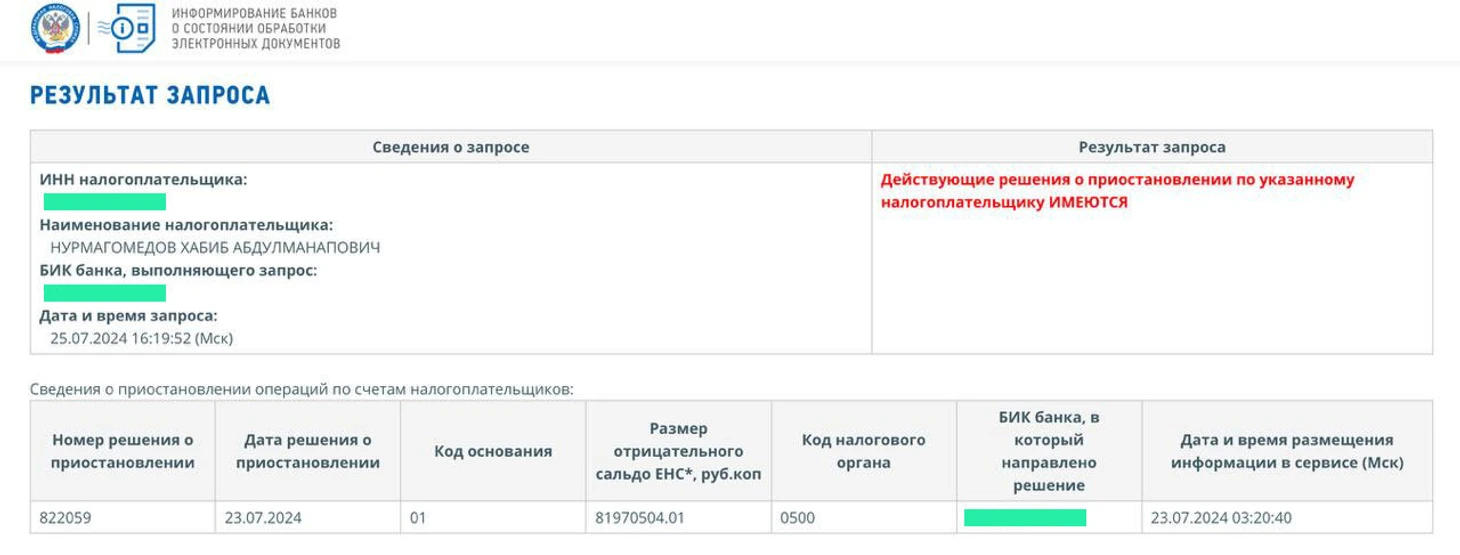The width and height of the screenshot is (1460, 555).
Task: Click the 'Дата решения о приостановлении' column header
Action: tap(308, 451)
